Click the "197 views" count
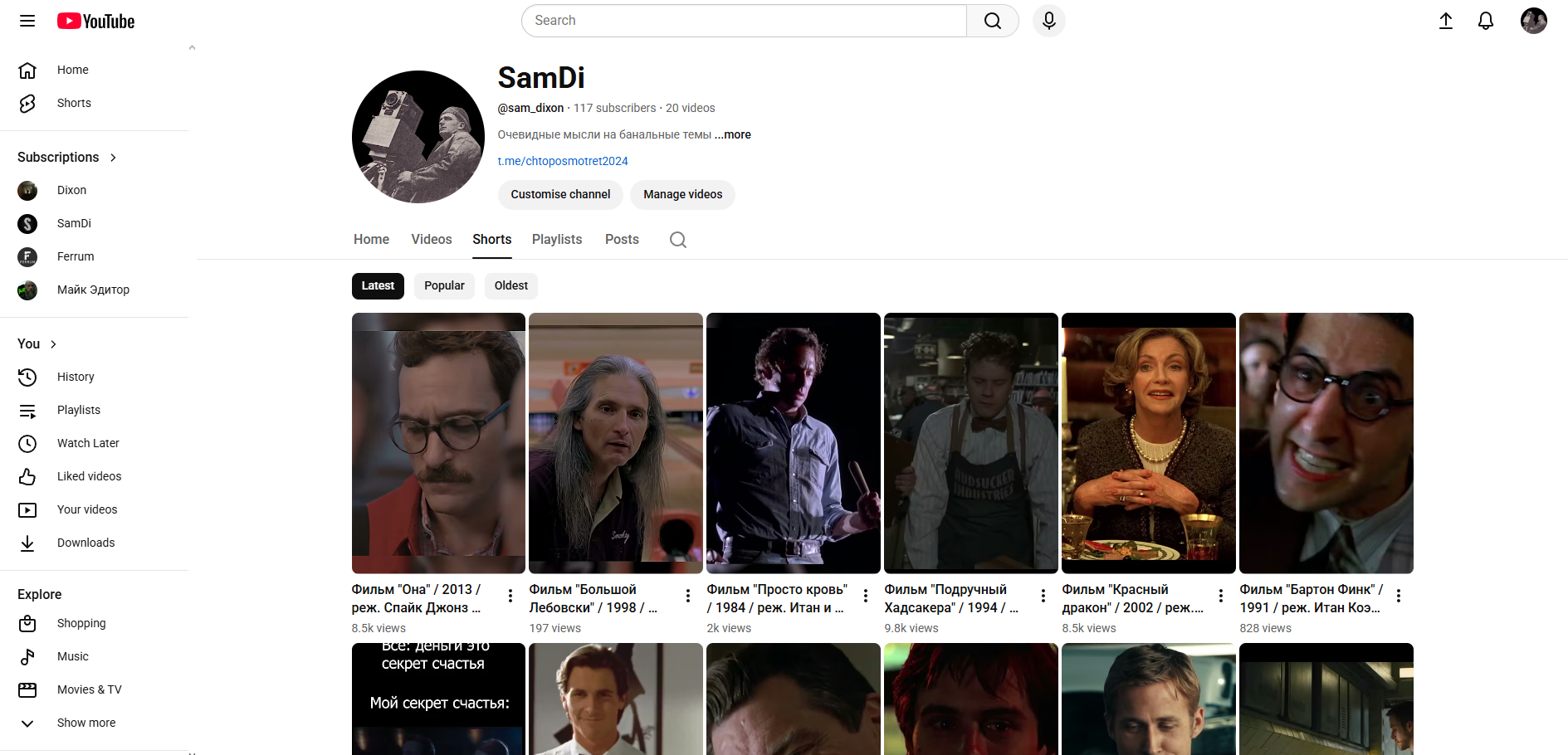This screenshot has height=755, width=1568. click(555, 628)
